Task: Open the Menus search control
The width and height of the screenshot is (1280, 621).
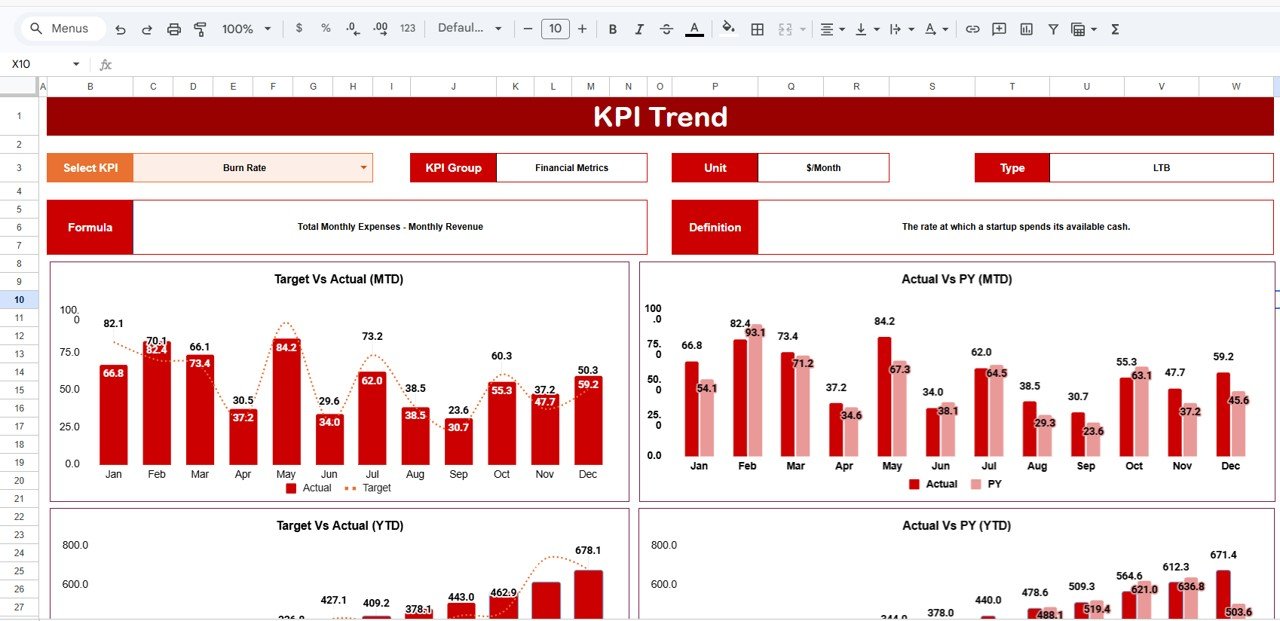Action: (62, 28)
